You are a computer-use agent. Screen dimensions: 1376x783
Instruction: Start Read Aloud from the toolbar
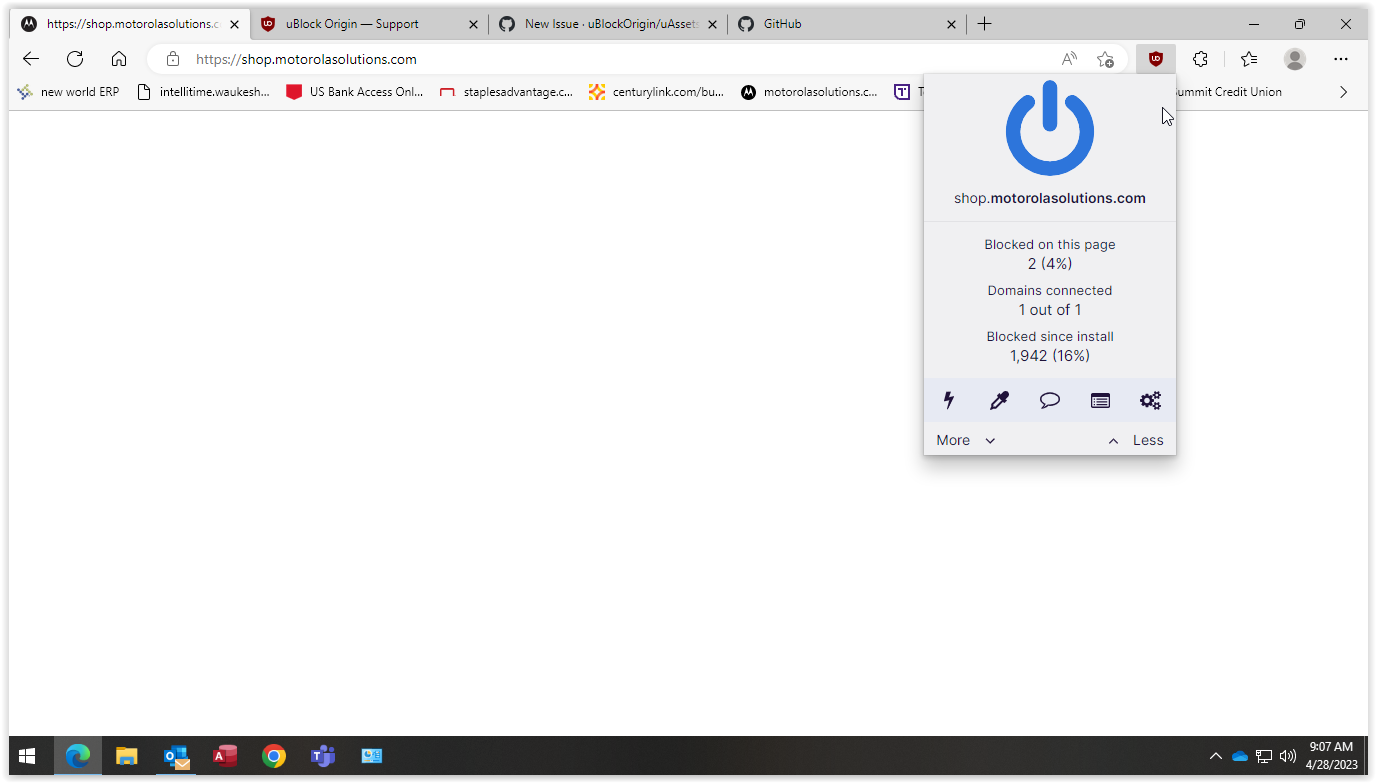[1068, 59]
